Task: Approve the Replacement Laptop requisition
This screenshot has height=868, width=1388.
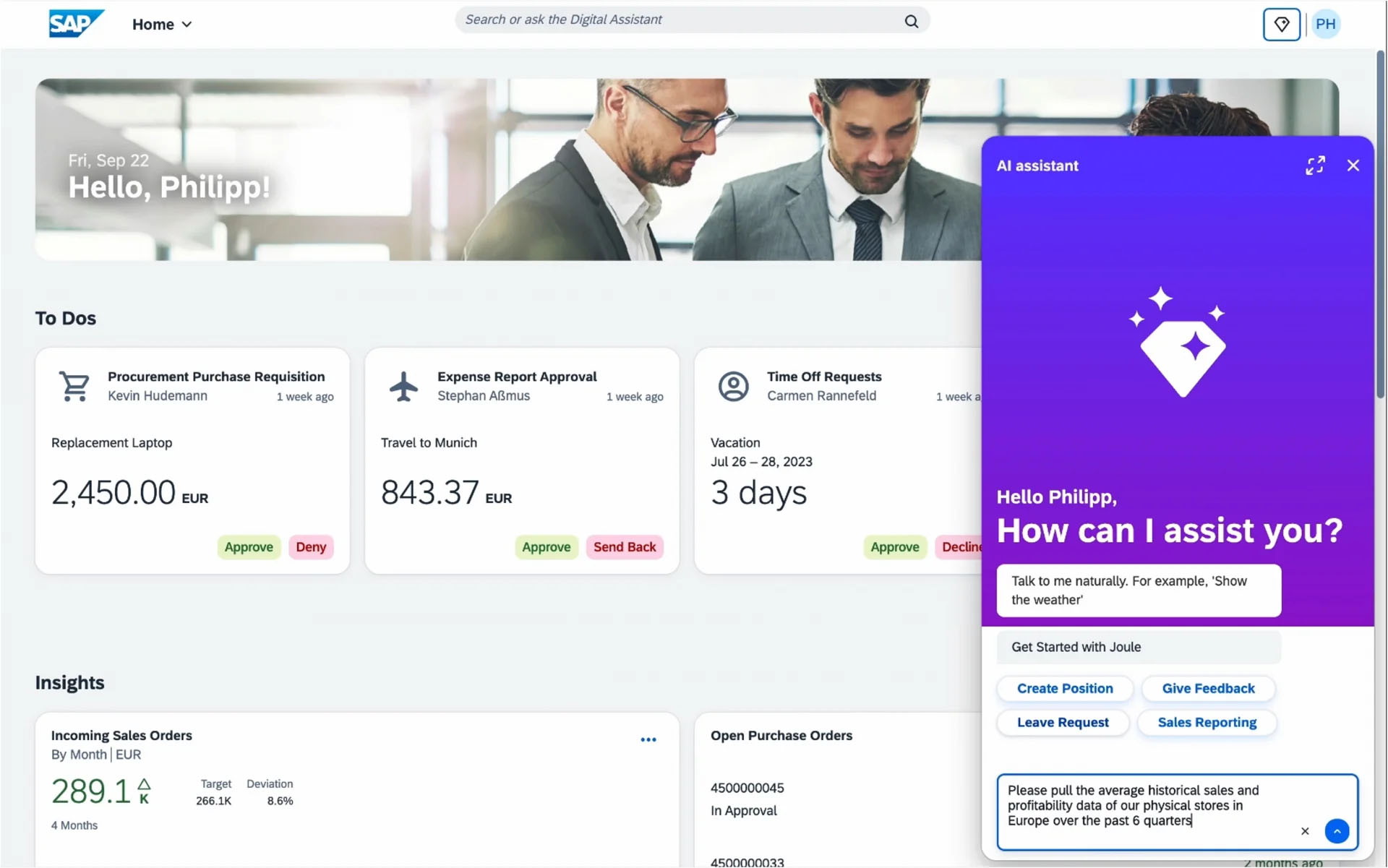Action: pos(248,547)
